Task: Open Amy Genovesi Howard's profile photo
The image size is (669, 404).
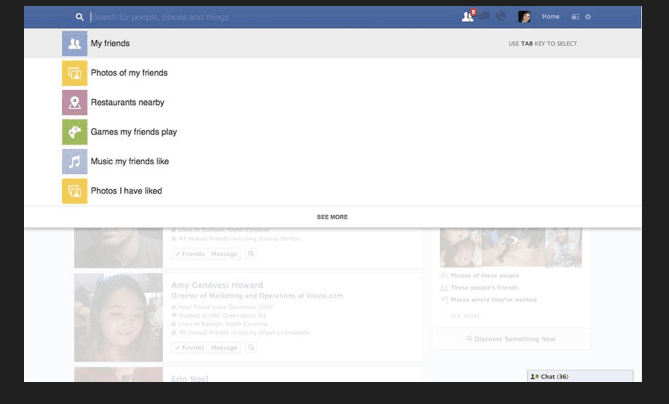Action: point(119,317)
